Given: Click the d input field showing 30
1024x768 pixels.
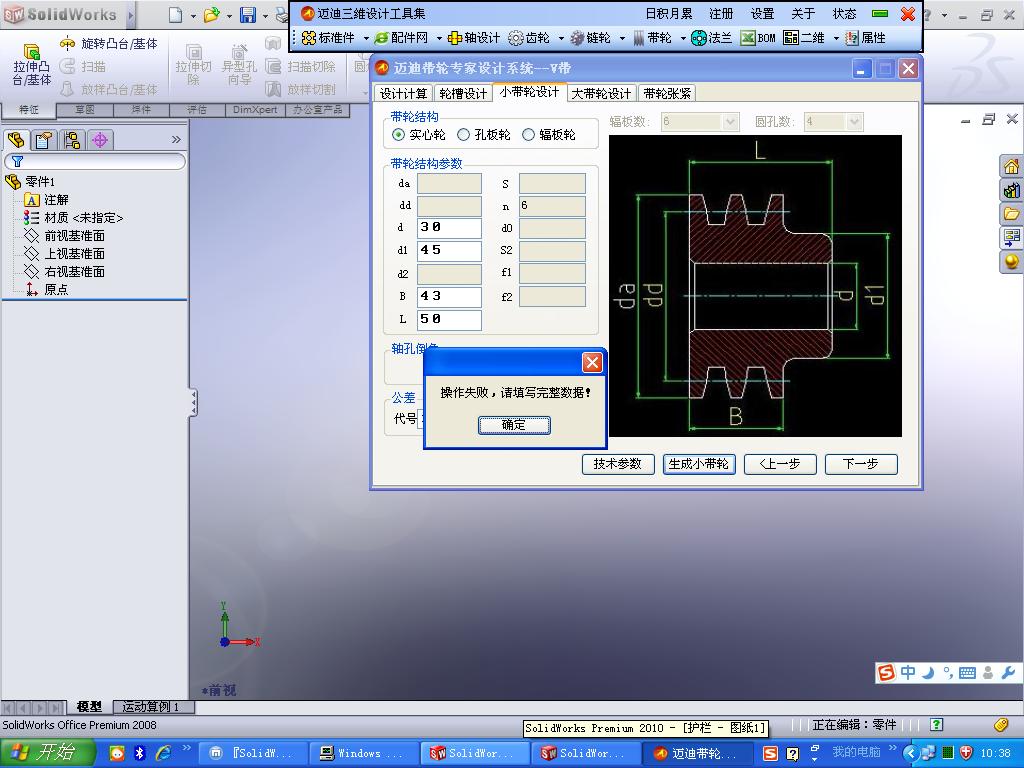Looking at the screenshot, I should 449,228.
